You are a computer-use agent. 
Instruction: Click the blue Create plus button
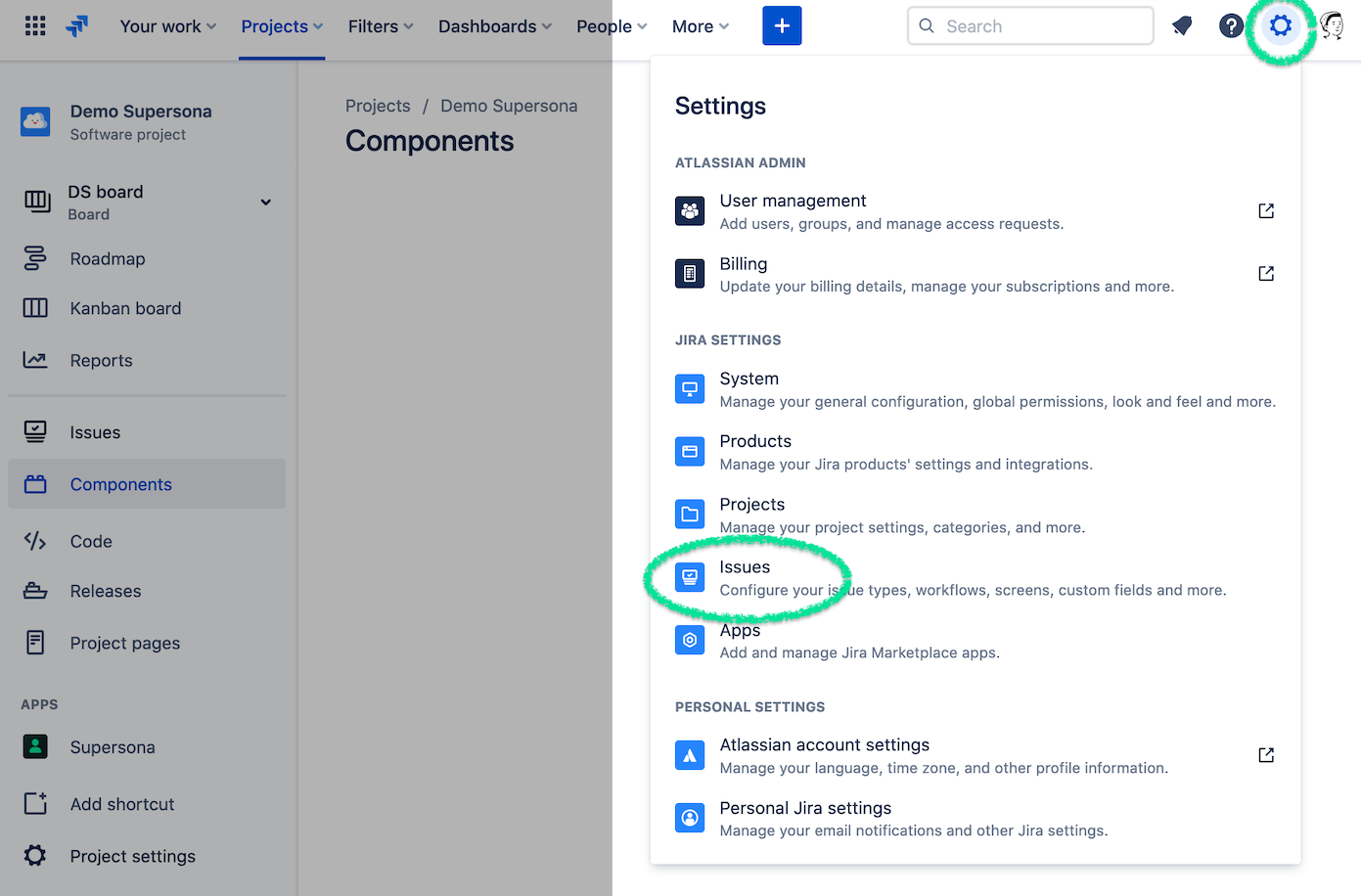tap(782, 26)
